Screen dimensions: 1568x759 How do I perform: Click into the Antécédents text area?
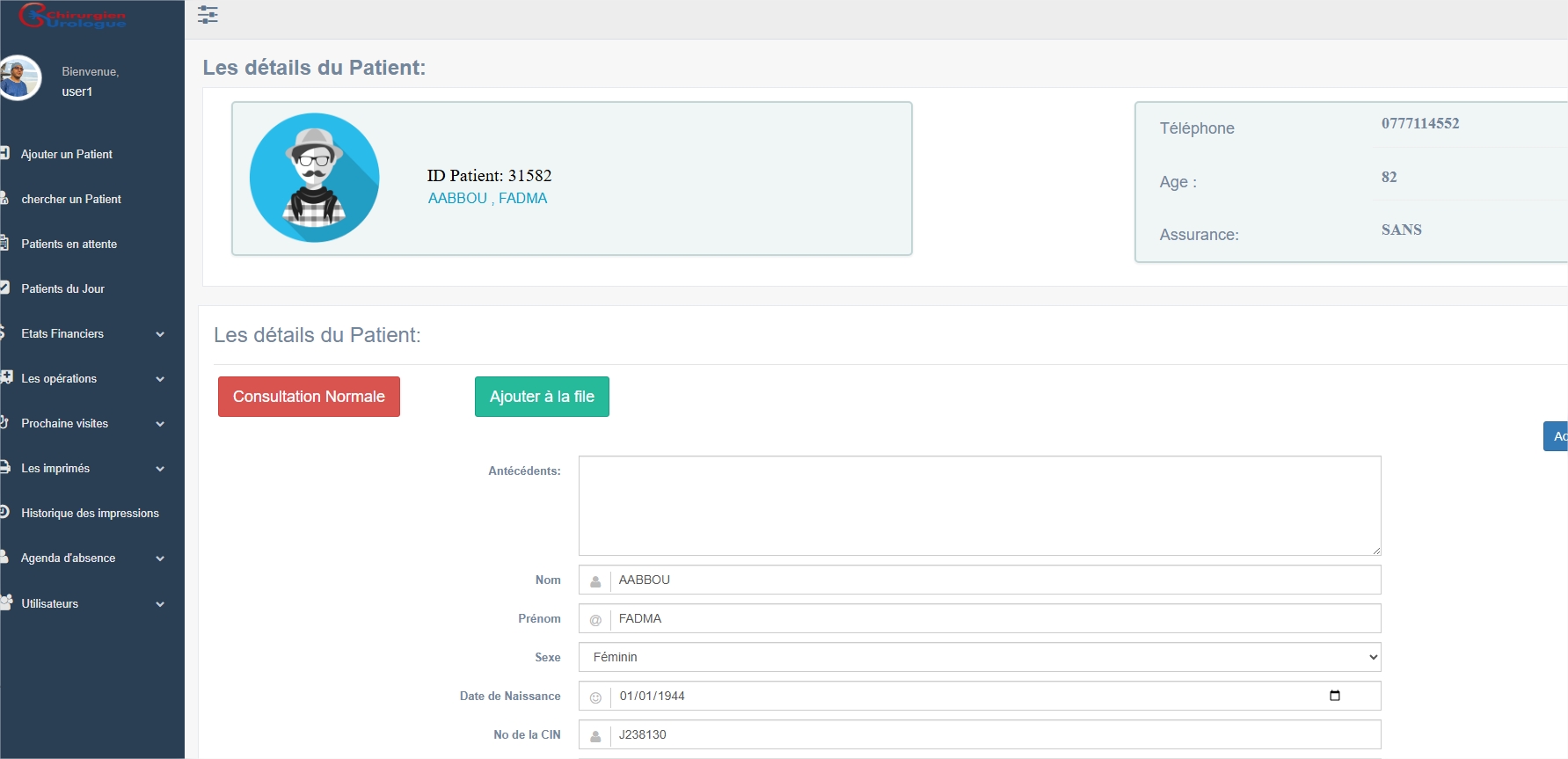(x=979, y=505)
